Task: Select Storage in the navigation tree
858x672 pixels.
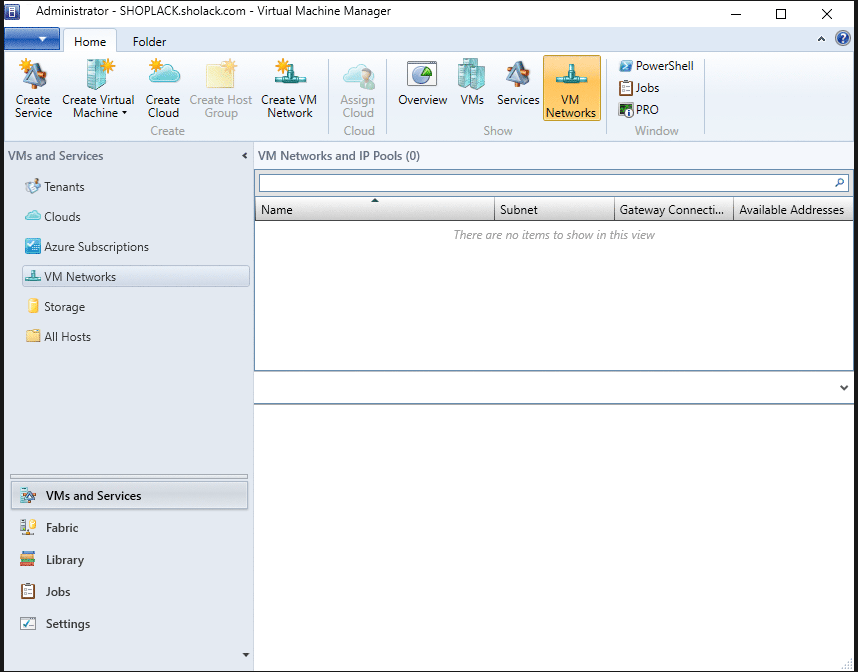Action: pos(55,306)
